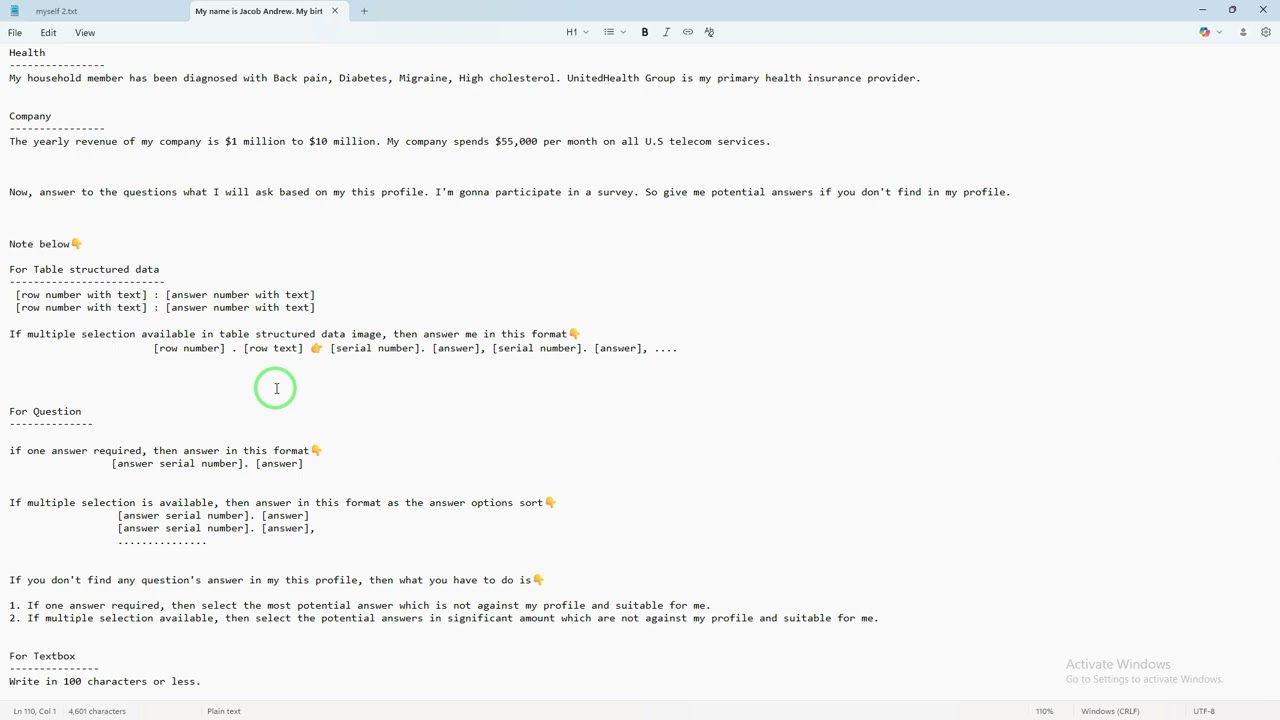Click 'If one answer required, then answer' line

click(x=166, y=451)
